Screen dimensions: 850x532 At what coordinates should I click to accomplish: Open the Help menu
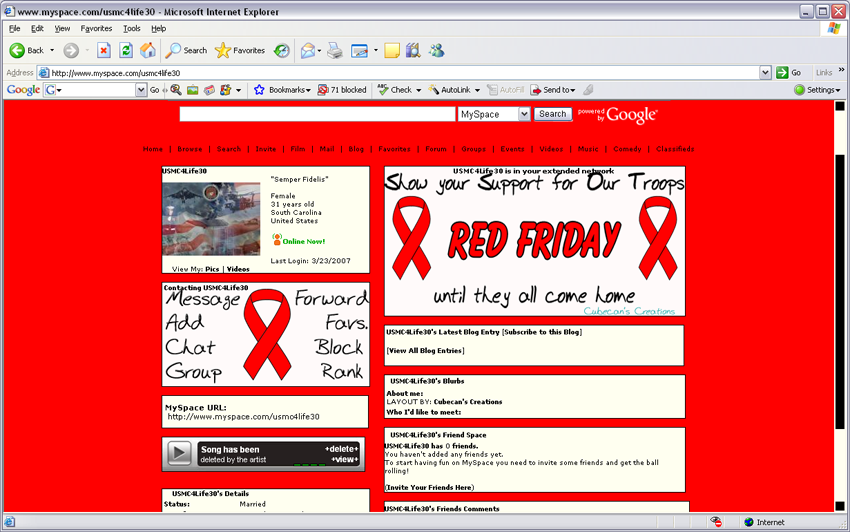158,28
